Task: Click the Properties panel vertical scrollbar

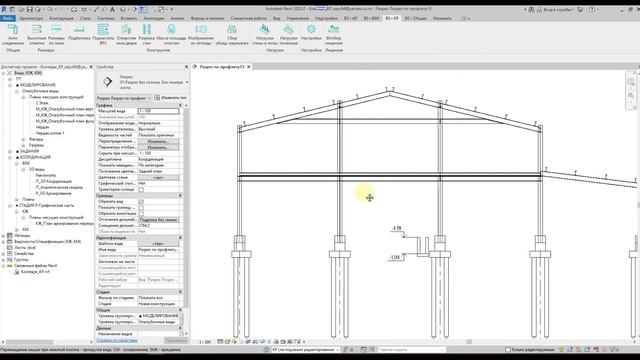Action: 187,208
